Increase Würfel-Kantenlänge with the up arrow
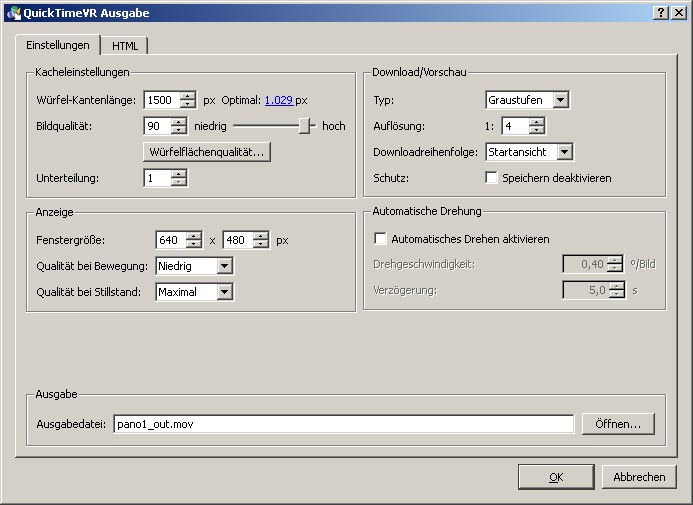This screenshot has height=505, width=693. click(179, 96)
